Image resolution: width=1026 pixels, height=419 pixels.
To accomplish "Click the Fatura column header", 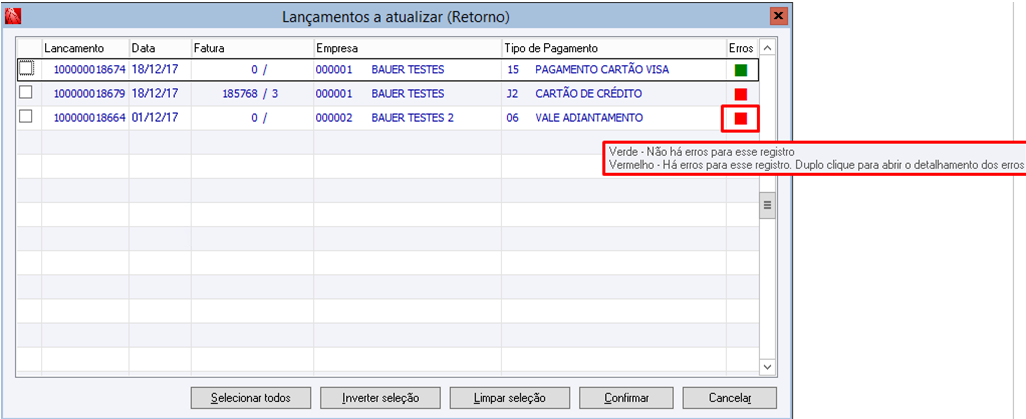I will click(x=253, y=48).
